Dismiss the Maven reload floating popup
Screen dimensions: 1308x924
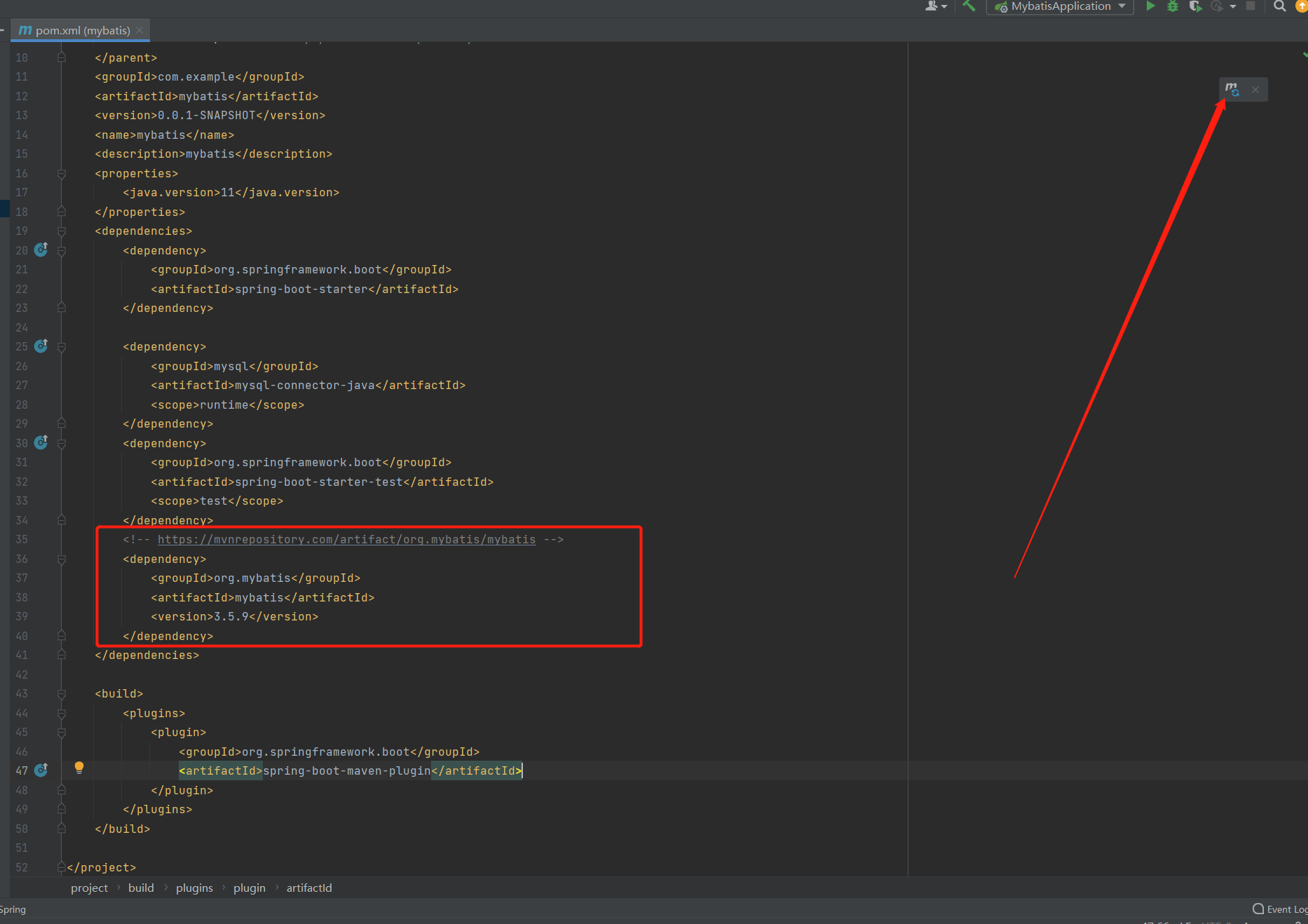click(x=1255, y=90)
